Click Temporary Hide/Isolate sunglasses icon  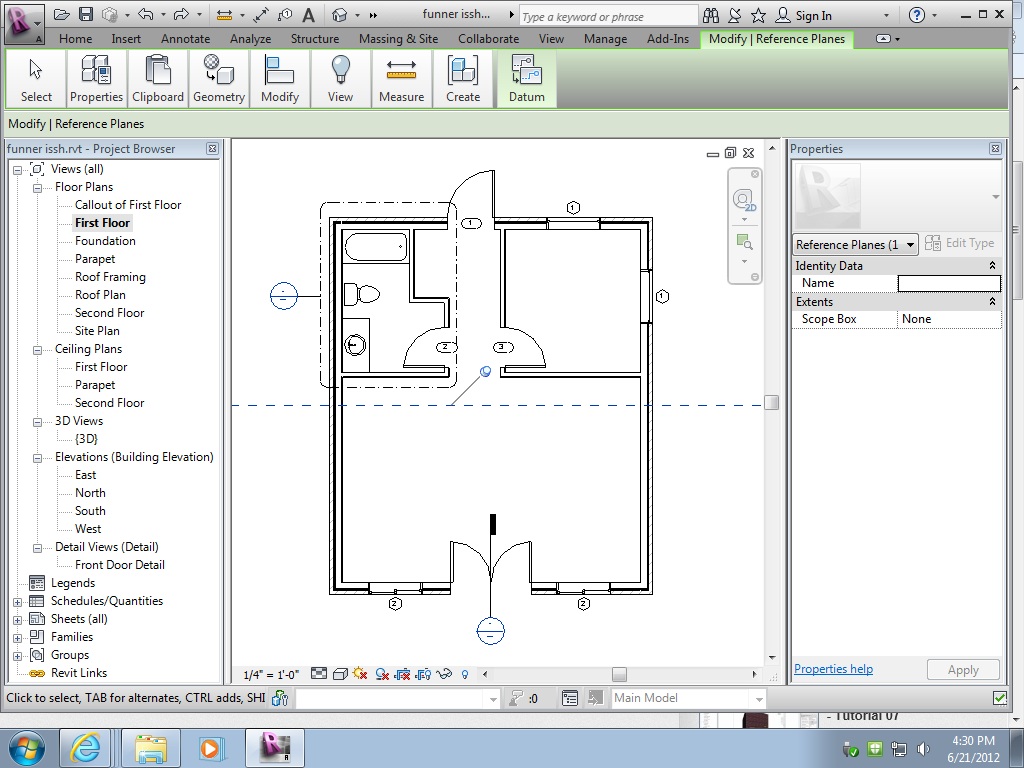444,674
